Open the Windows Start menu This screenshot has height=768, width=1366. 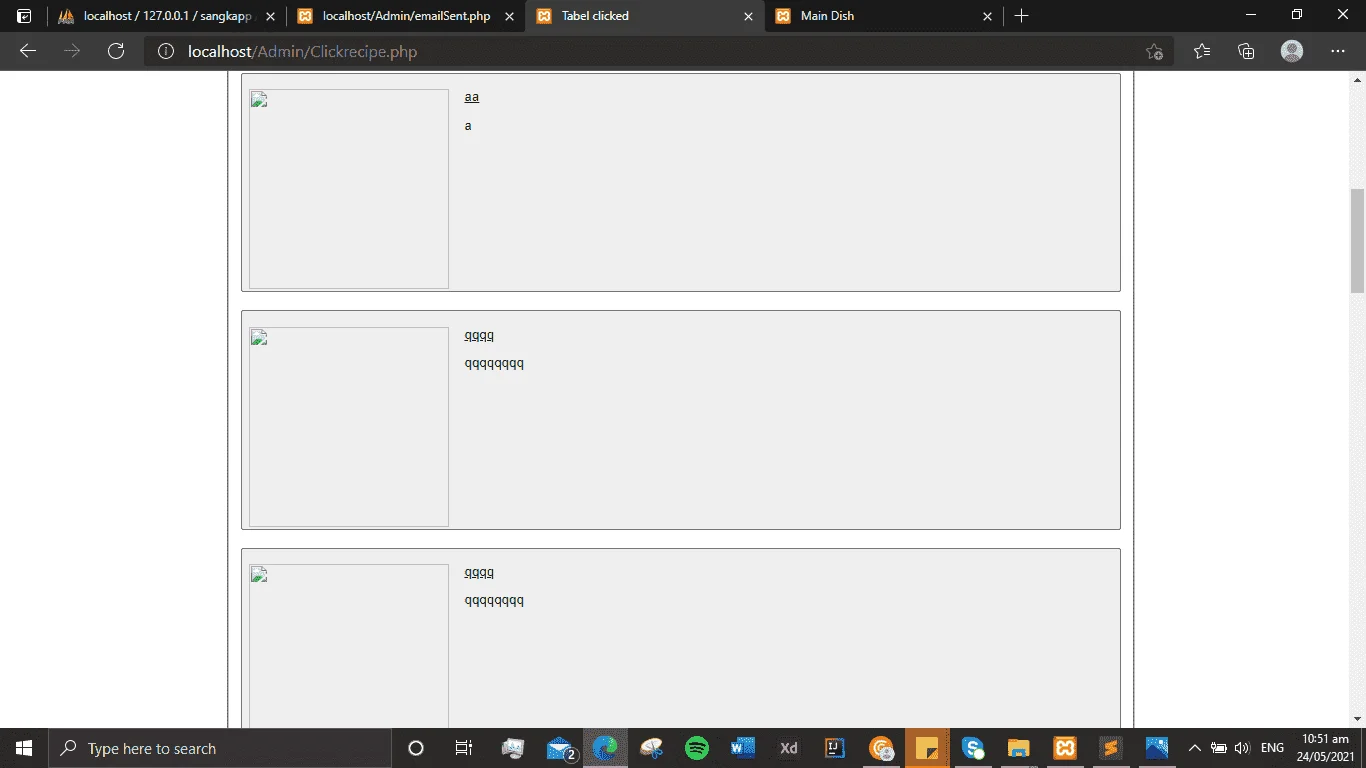(24, 748)
